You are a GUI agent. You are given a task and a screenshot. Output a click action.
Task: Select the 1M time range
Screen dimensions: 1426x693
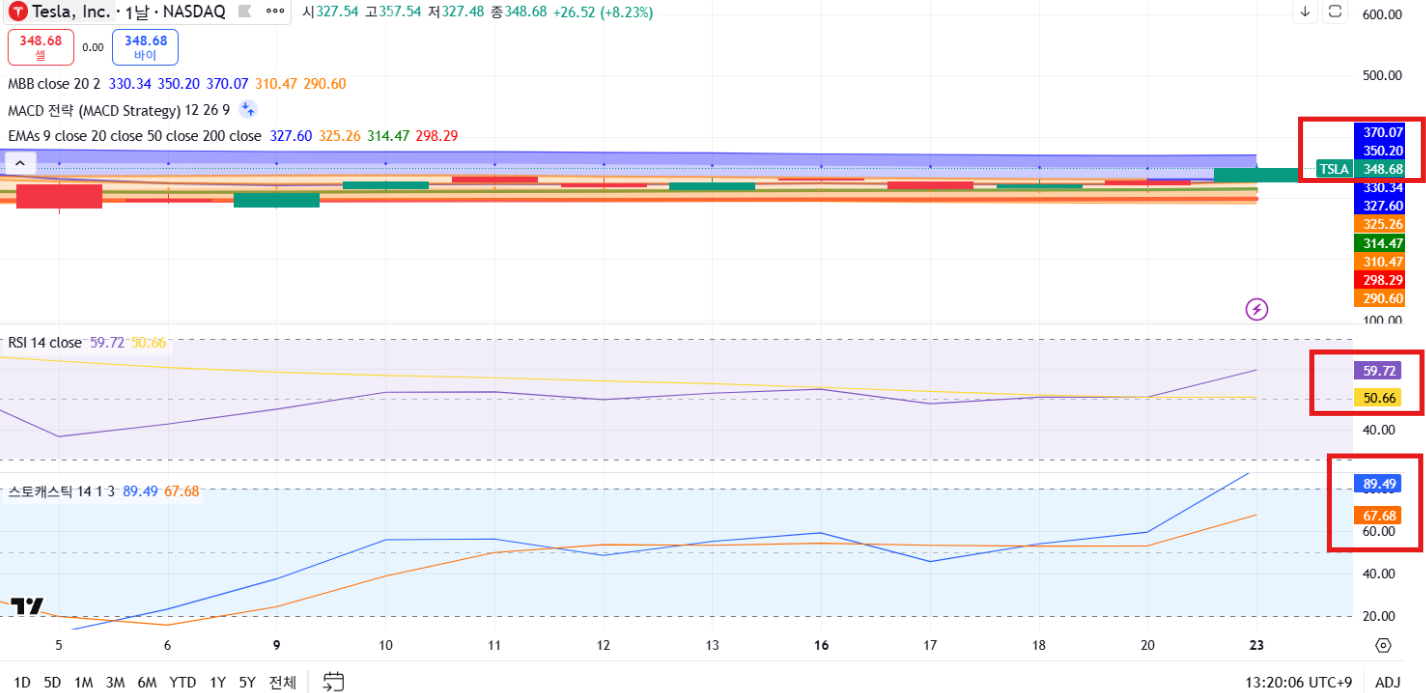click(84, 682)
